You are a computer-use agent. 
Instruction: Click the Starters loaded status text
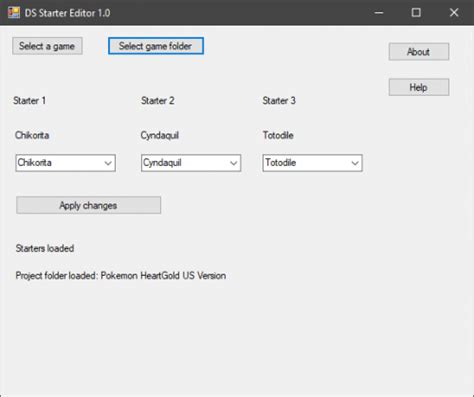pyautogui.click(x=45, y=248)
